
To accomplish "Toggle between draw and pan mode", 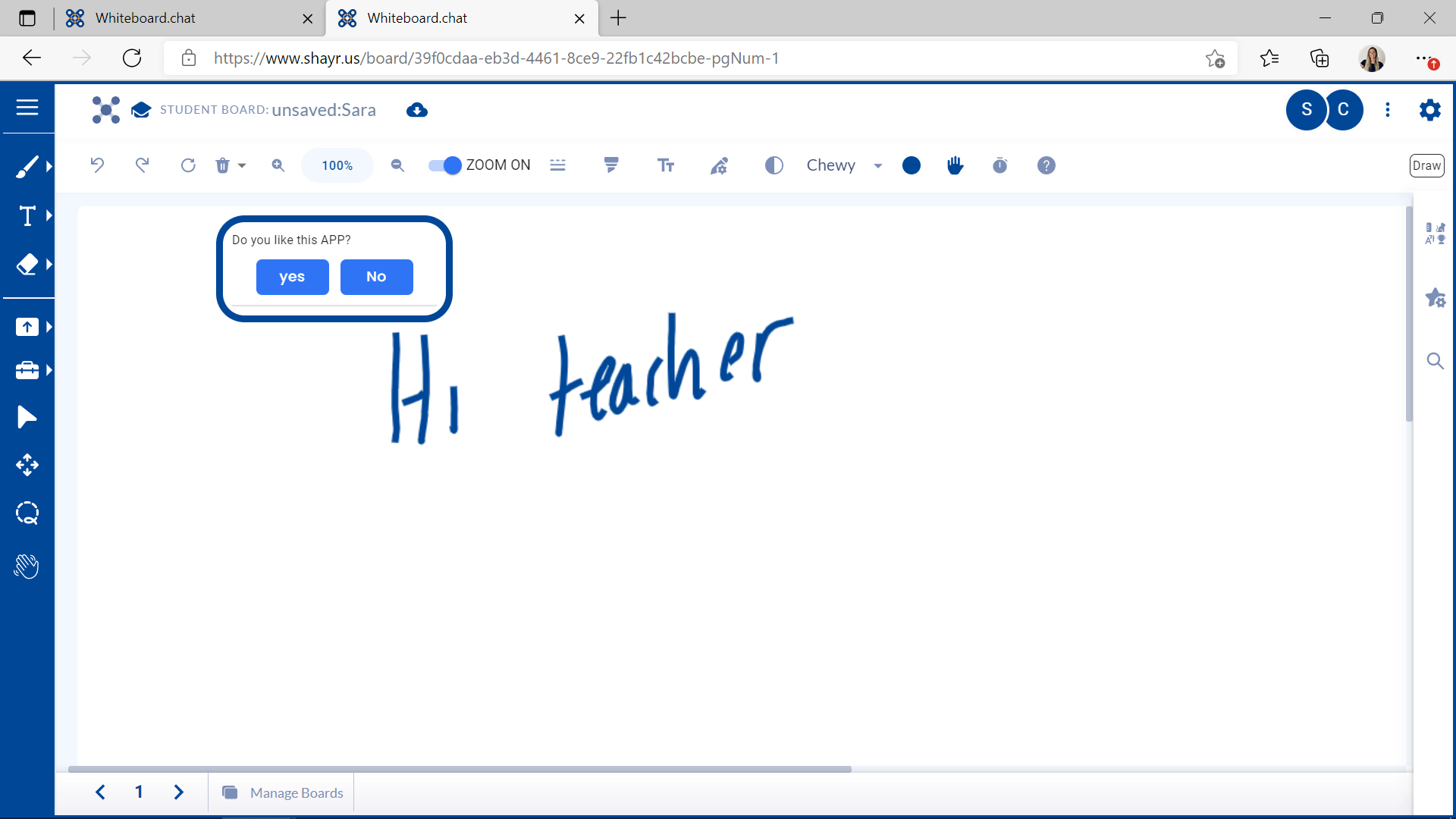I will 1425,164.
